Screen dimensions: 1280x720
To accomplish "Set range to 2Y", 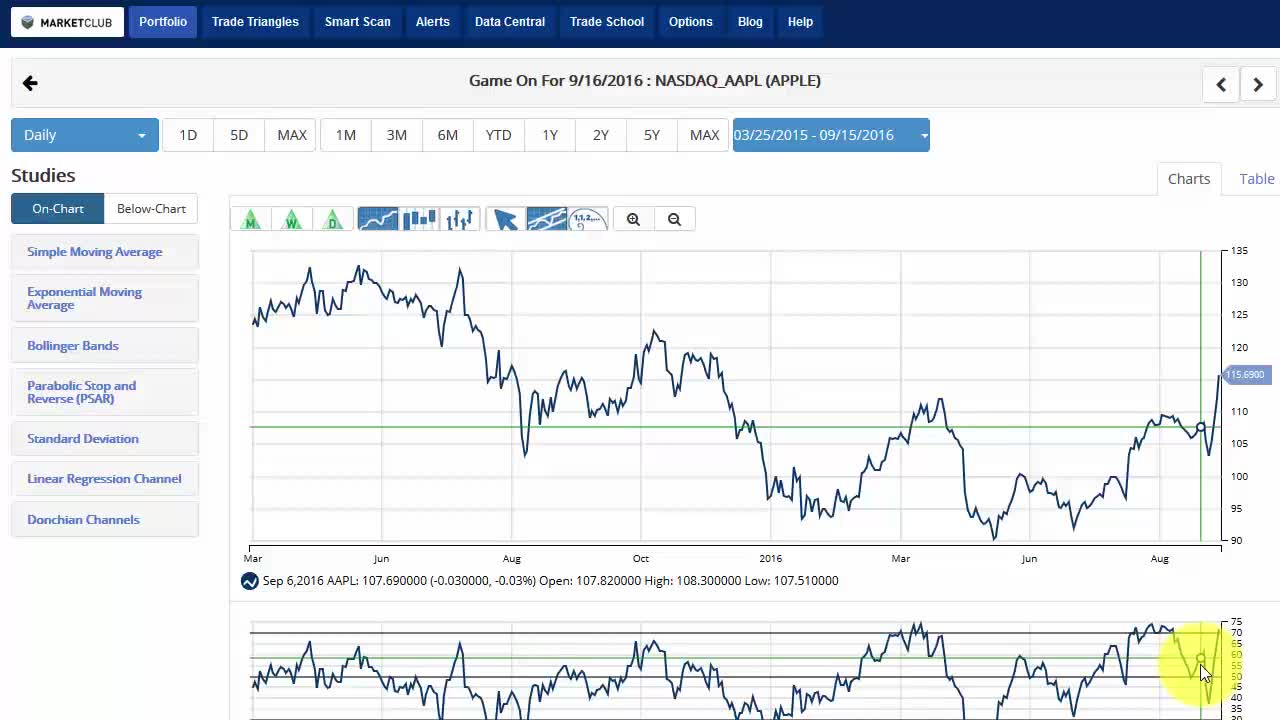I will point(601,135).
